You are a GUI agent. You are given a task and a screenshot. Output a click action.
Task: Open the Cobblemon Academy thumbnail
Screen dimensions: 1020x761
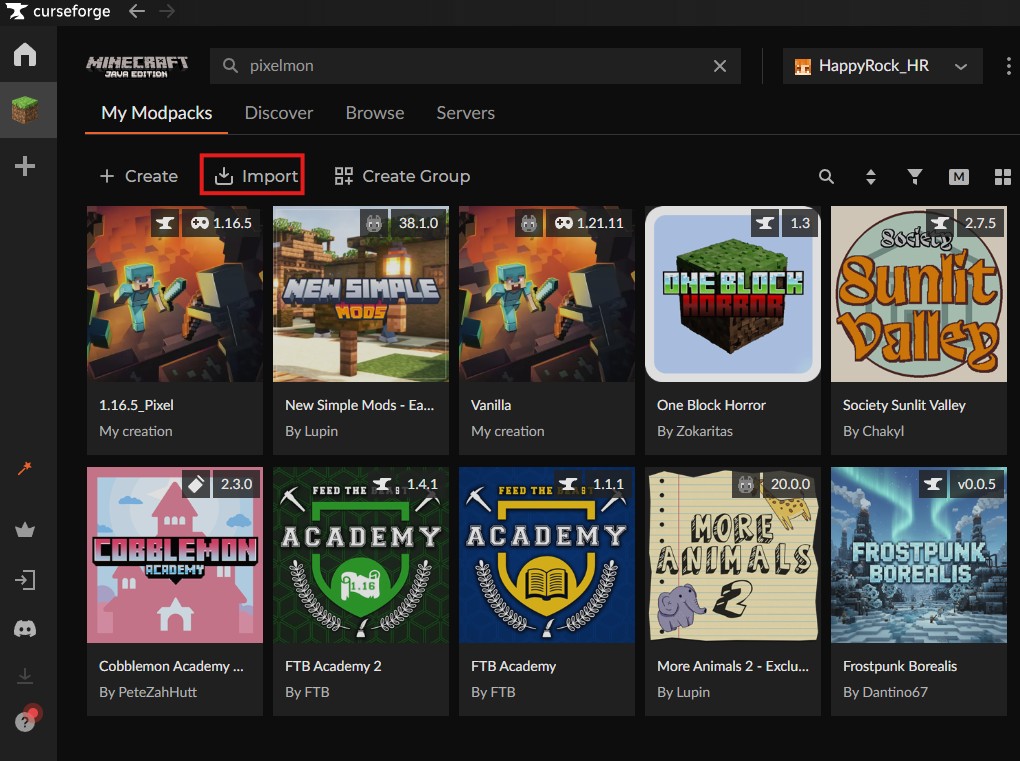coord(175,555)
